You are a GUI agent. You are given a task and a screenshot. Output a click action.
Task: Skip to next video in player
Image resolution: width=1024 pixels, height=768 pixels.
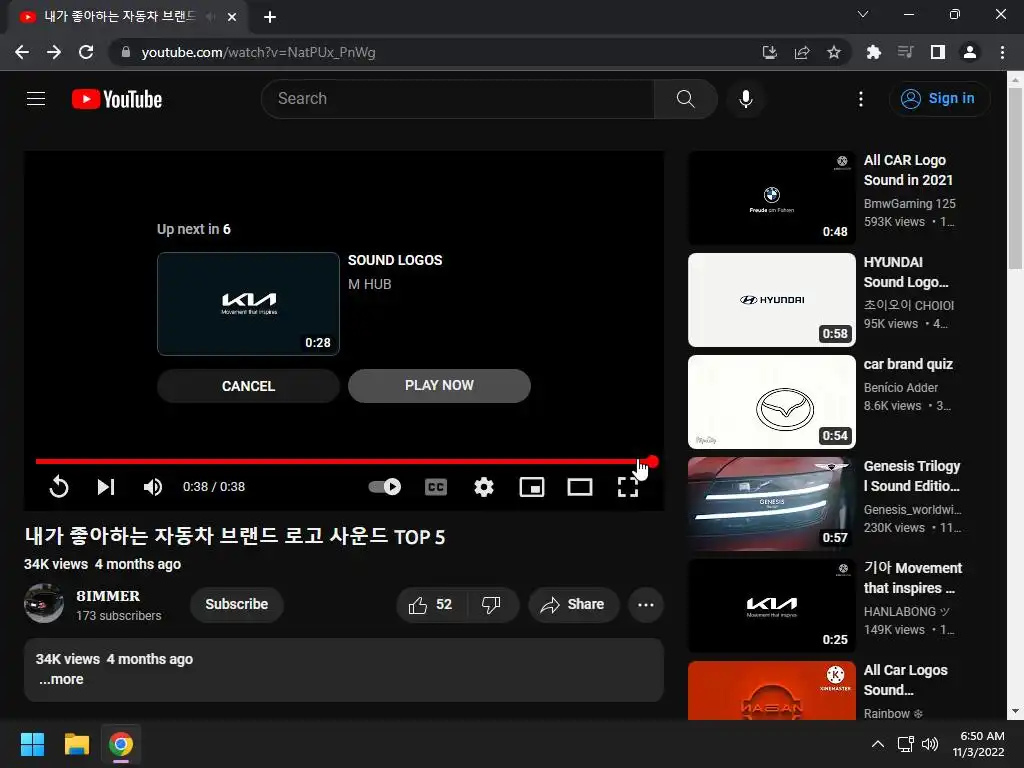coord(106,487)
